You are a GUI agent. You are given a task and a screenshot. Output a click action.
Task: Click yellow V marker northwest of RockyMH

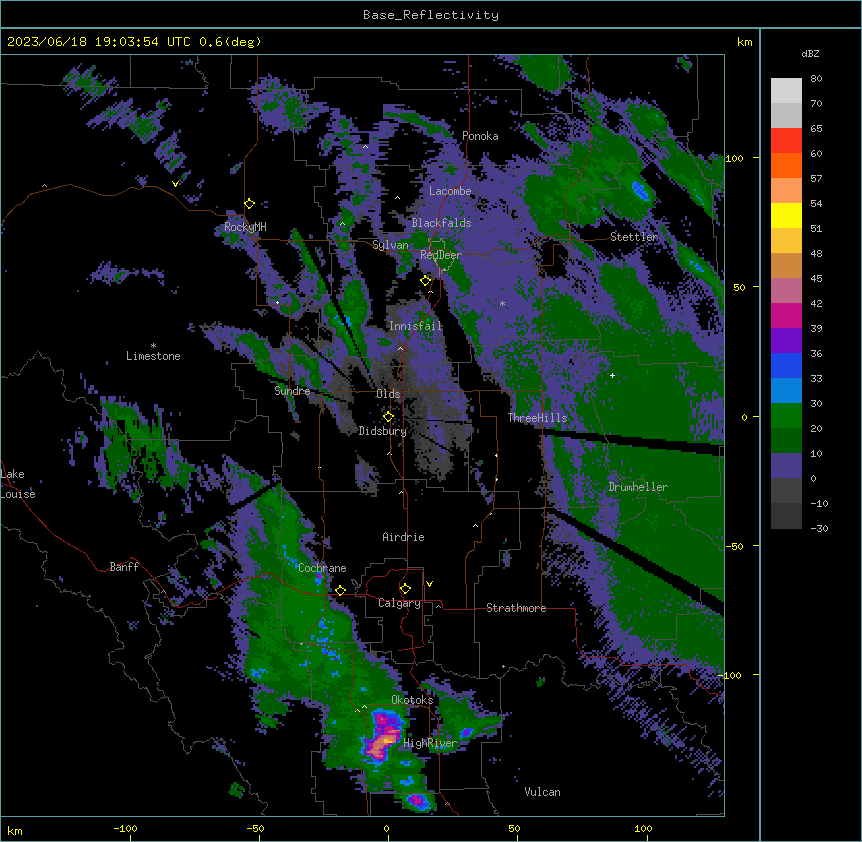point(175,184)
